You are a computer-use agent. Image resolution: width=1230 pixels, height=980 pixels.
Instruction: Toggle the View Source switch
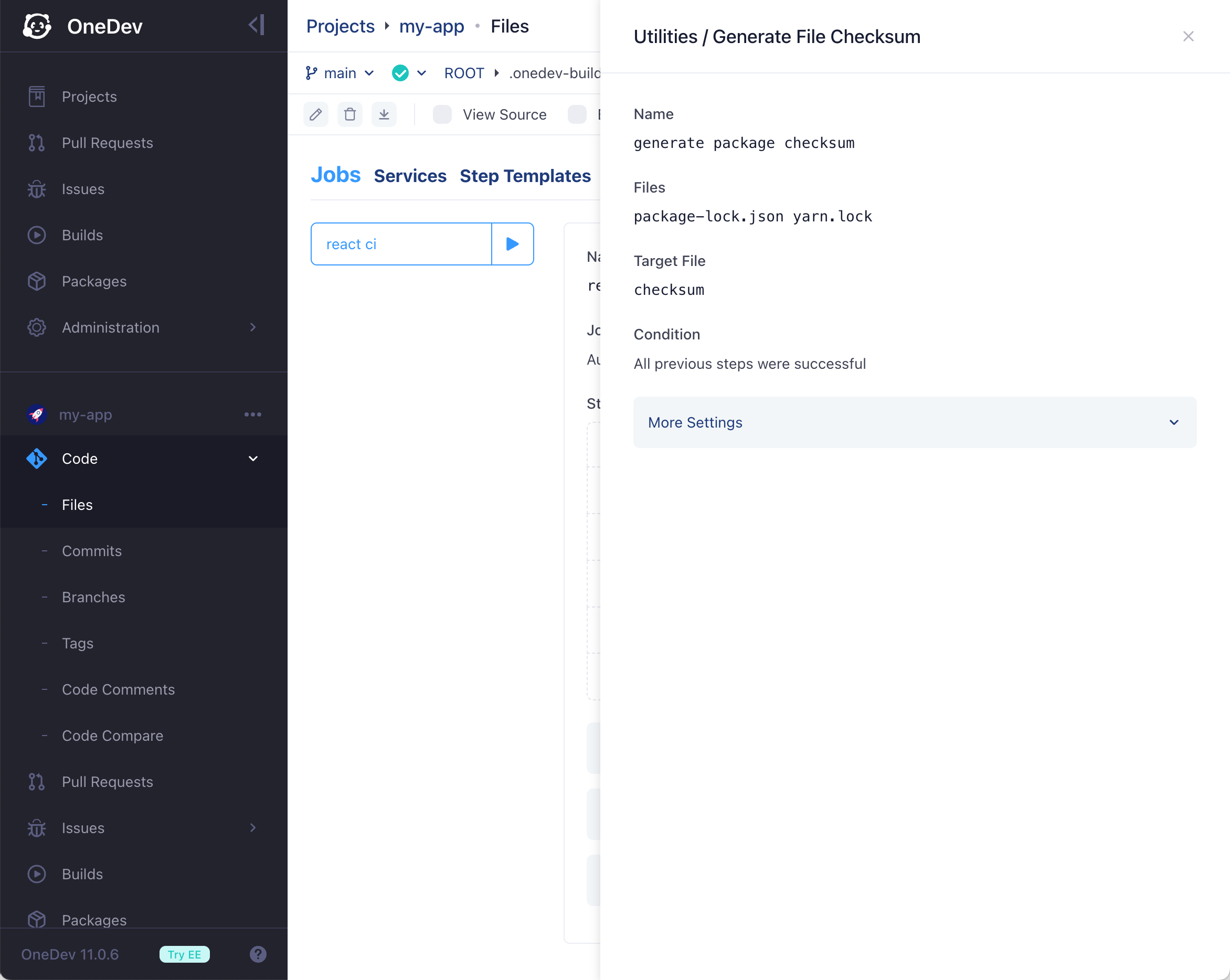pos(442,115)
